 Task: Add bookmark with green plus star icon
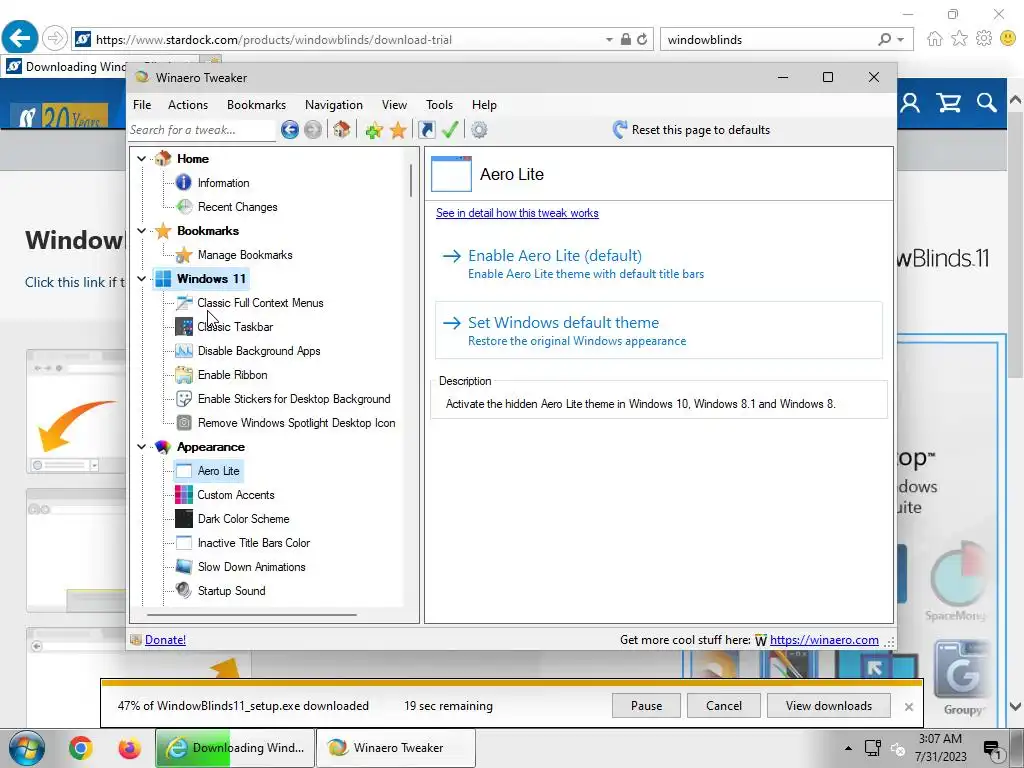(x=374, y=130)
